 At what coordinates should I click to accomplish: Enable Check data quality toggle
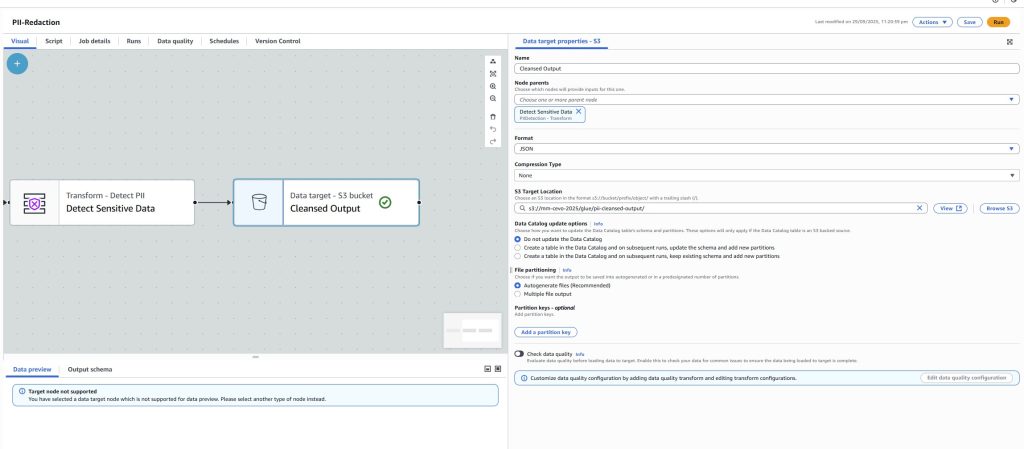(519, 354)
